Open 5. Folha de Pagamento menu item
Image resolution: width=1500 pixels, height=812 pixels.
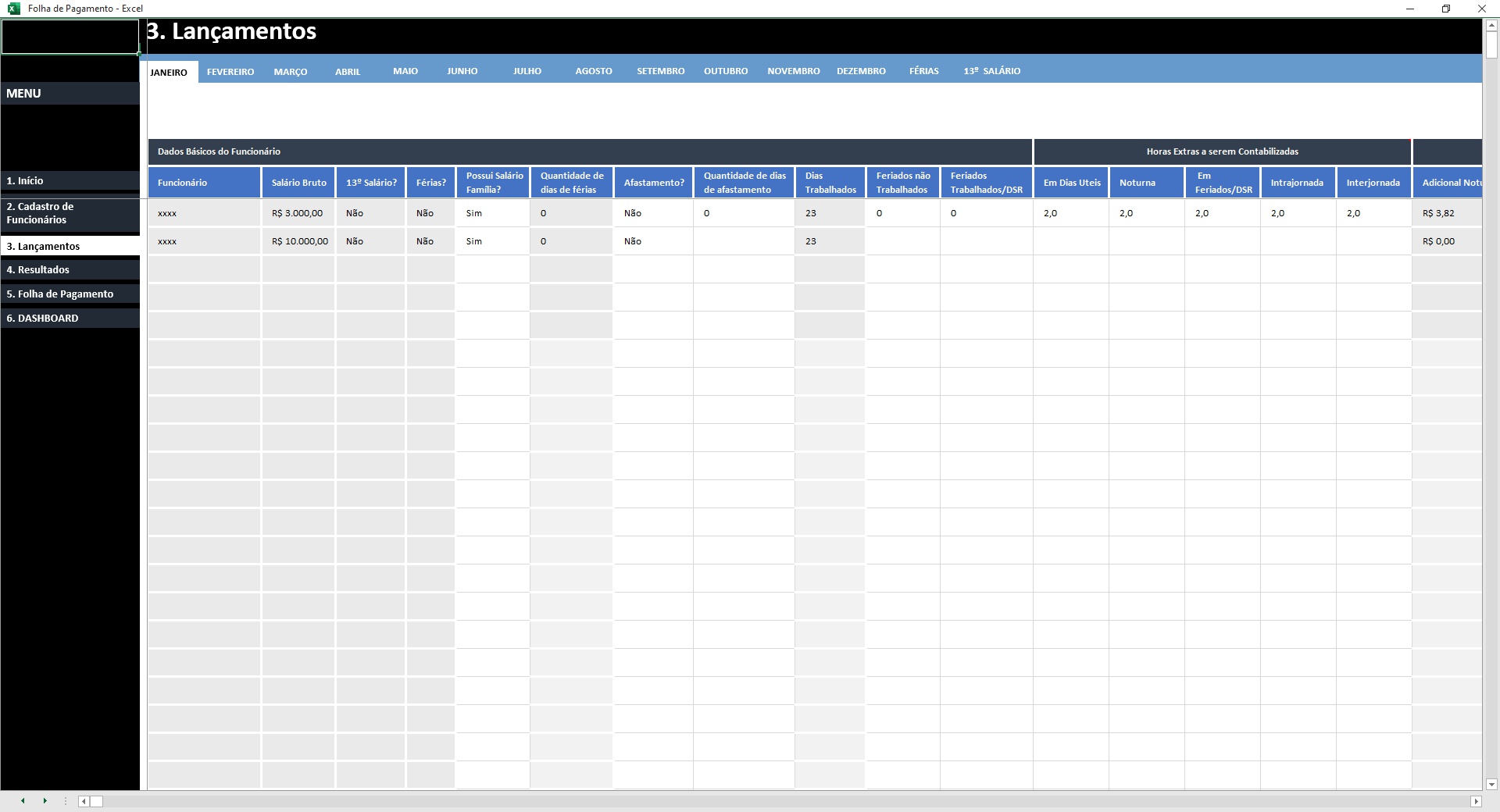[70, 294]
